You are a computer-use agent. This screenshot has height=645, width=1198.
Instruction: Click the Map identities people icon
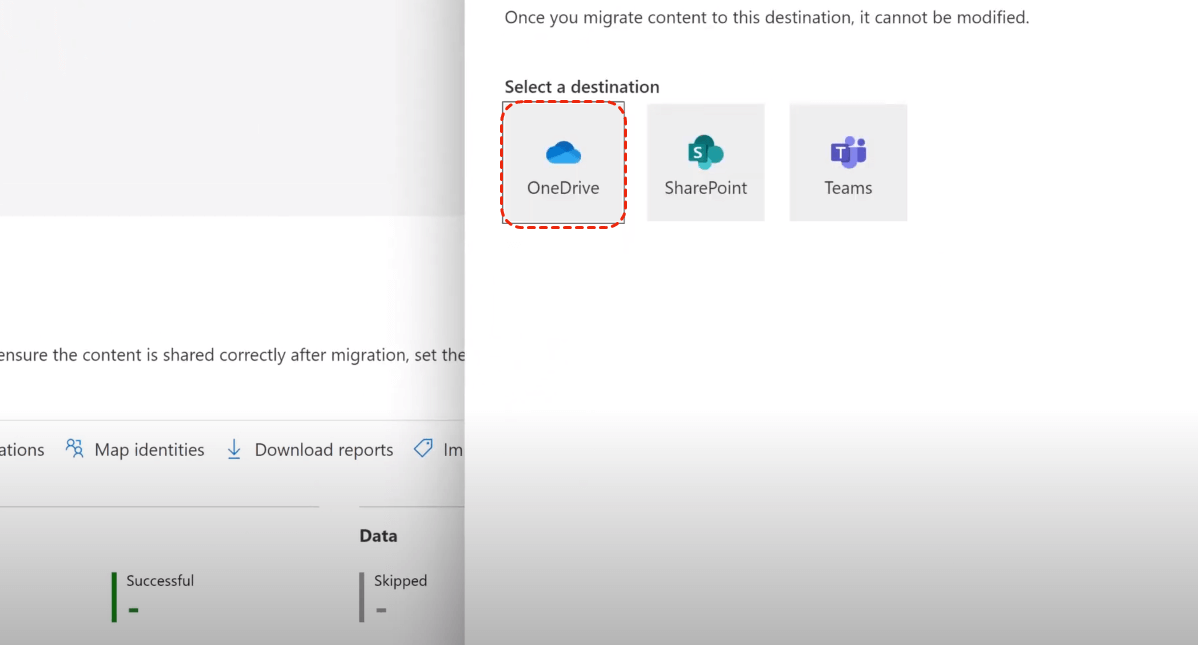[74, 449]
